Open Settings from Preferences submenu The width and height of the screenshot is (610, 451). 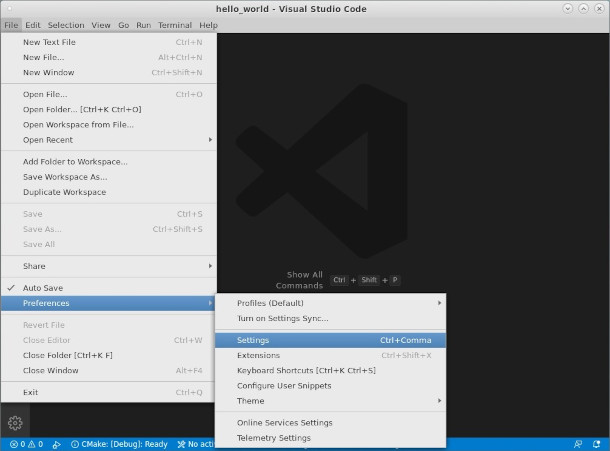(330, 340)
